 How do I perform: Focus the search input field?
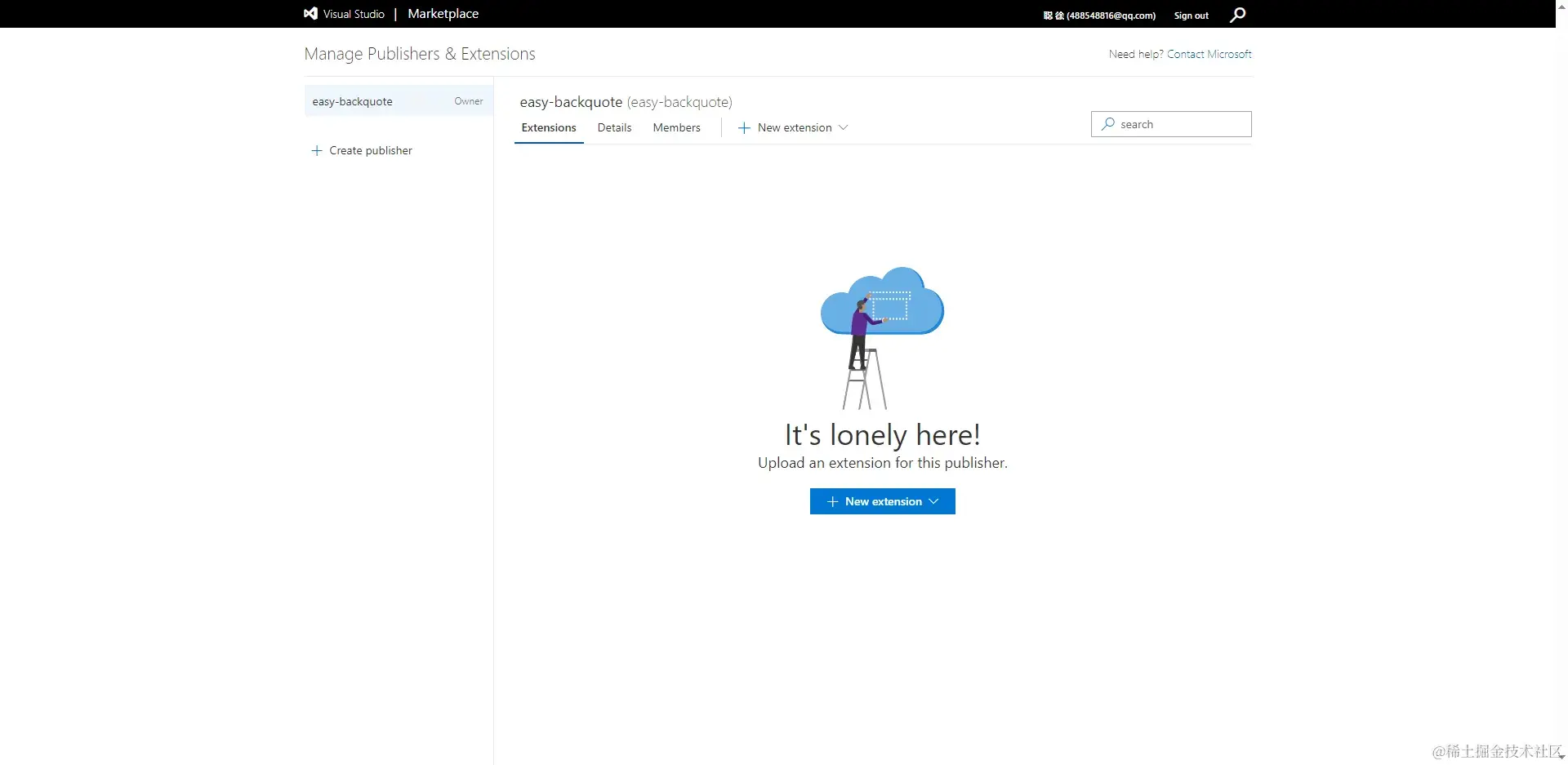click(x=1171, y=124)
